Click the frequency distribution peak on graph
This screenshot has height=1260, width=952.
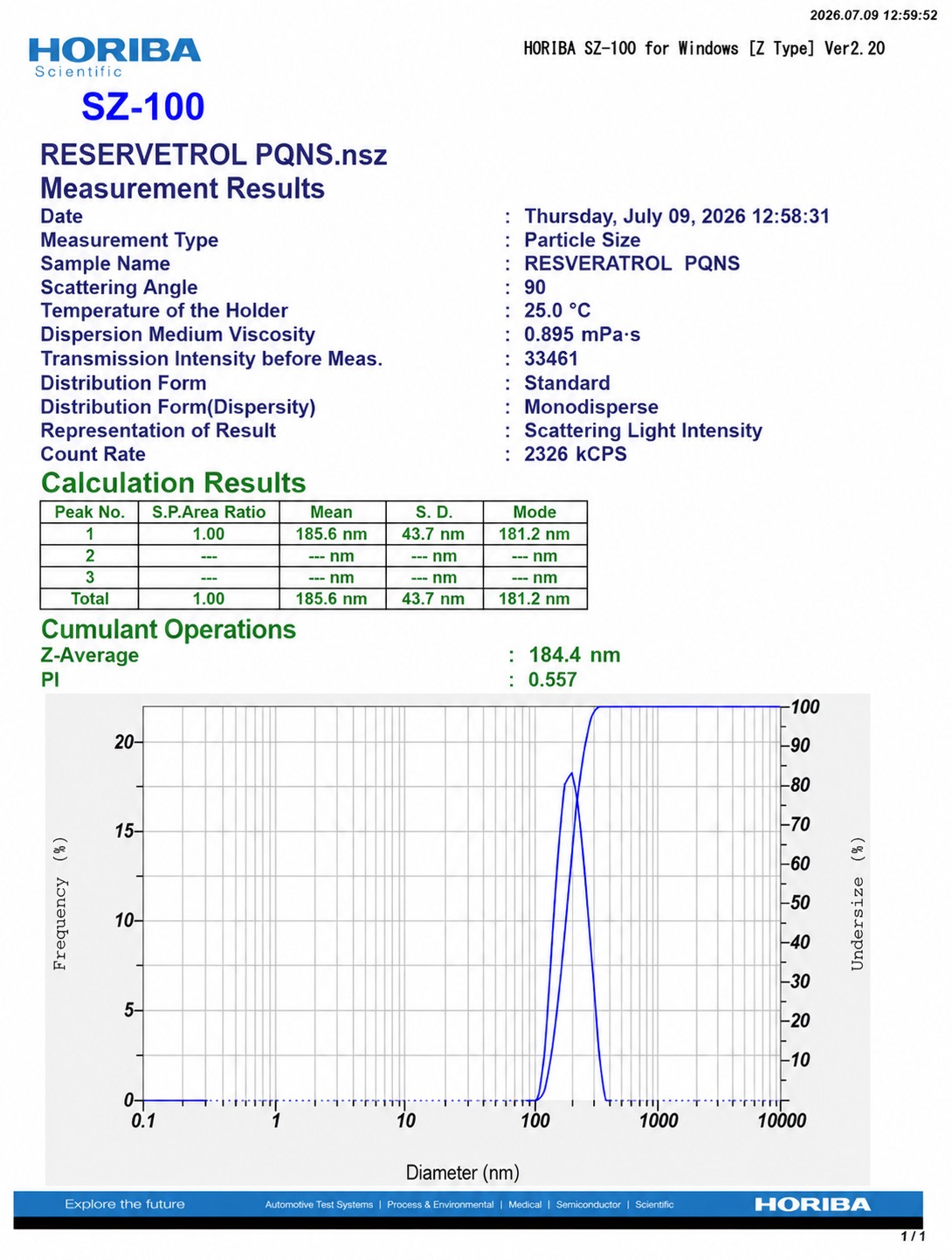tap(571, 774)
